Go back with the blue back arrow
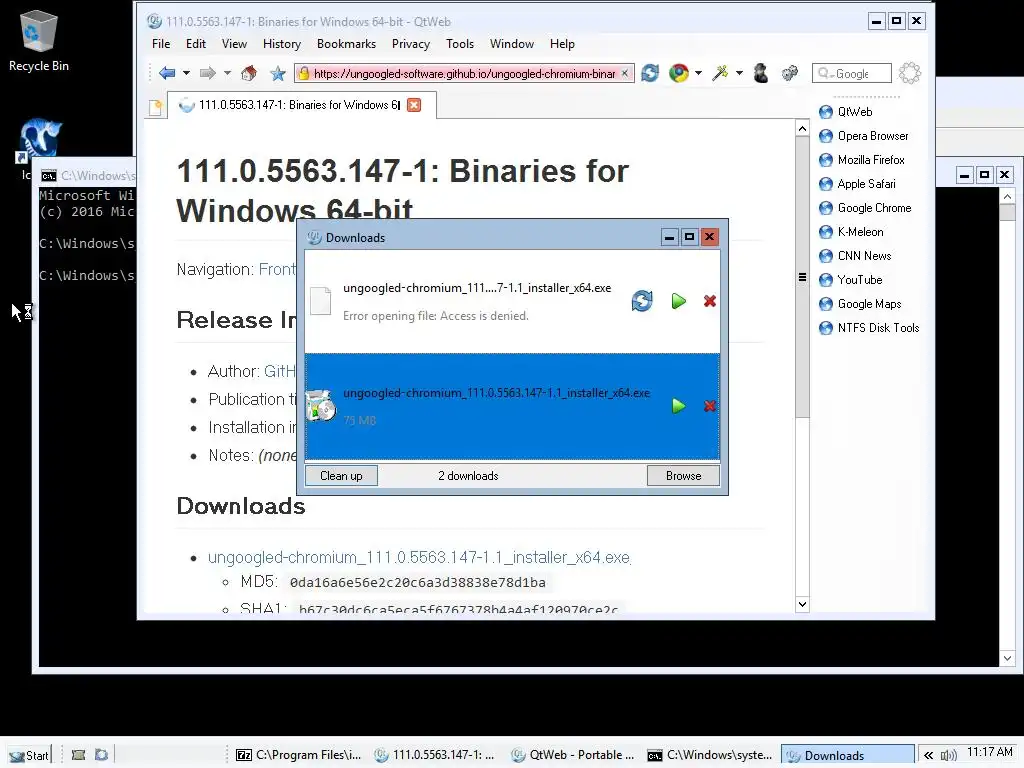This screenshot has height=768, width=1024. tap(167, 73)
